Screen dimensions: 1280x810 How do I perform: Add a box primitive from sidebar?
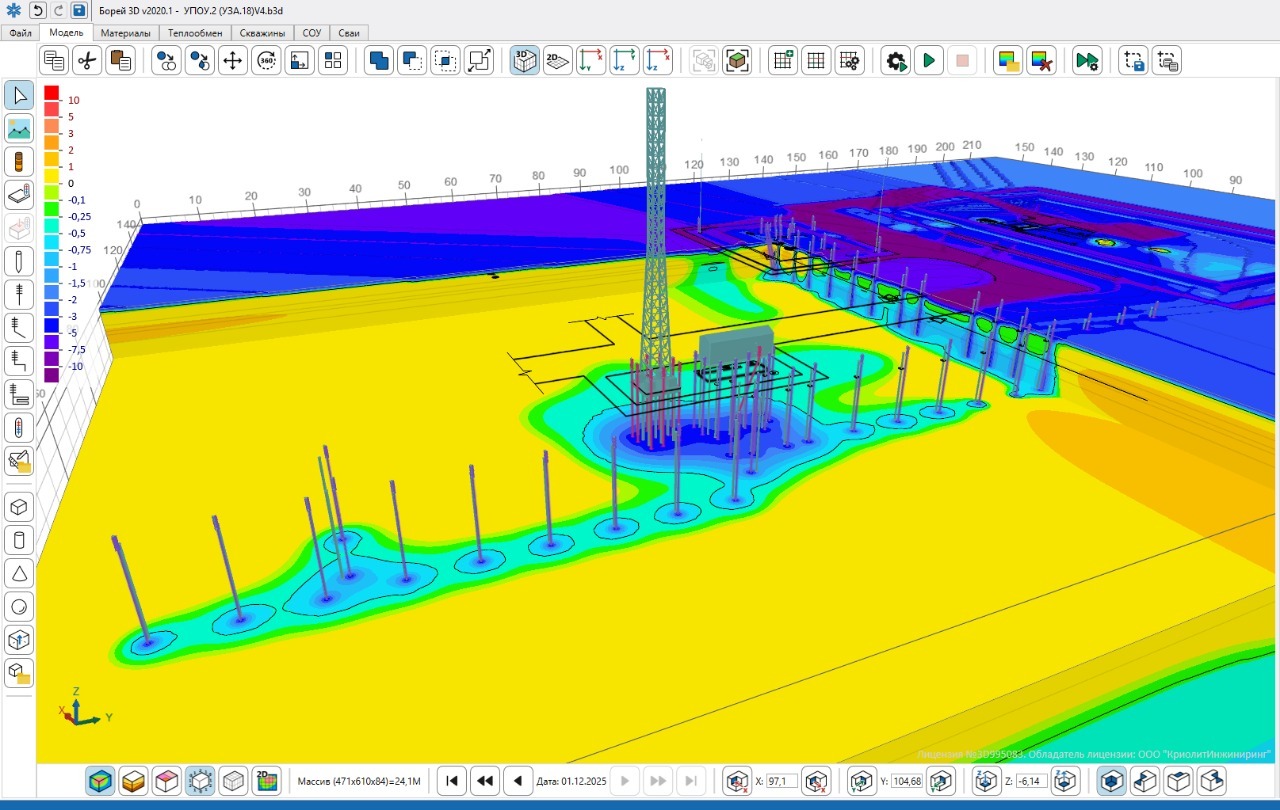[x=19, y=507]
